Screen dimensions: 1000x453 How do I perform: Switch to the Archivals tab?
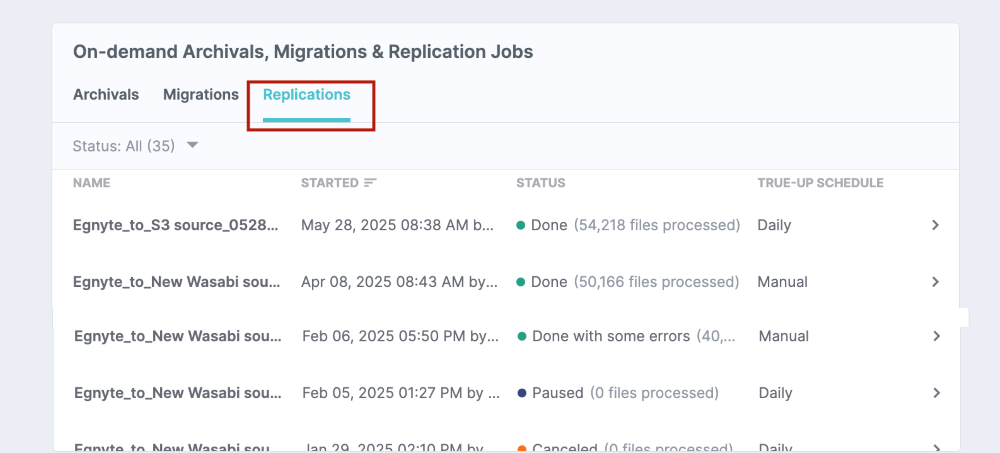click(105, 94)
